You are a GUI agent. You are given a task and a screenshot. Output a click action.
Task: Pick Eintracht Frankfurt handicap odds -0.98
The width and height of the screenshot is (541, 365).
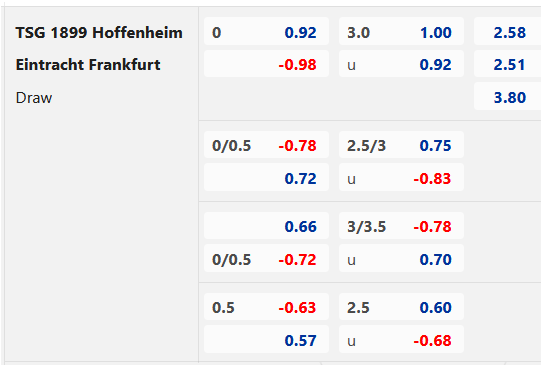coord(266,65)
